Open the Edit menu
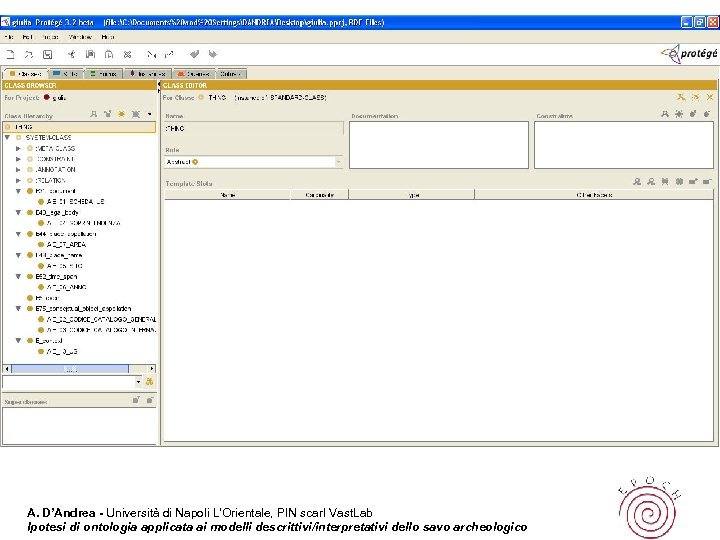Image resolution: width=720 pixels, height=540 pixels. tap(28, 37)
